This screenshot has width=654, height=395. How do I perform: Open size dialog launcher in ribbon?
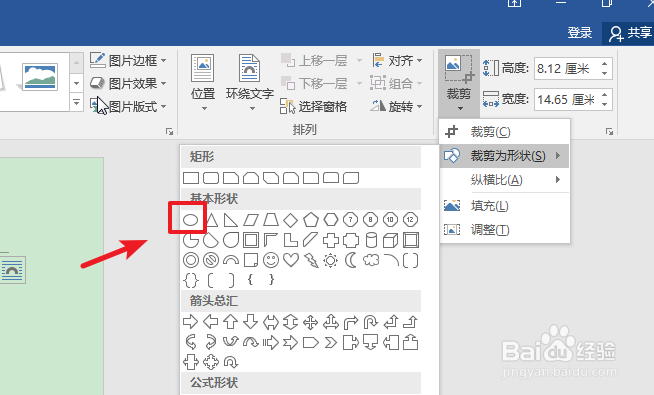pos(609,131)
